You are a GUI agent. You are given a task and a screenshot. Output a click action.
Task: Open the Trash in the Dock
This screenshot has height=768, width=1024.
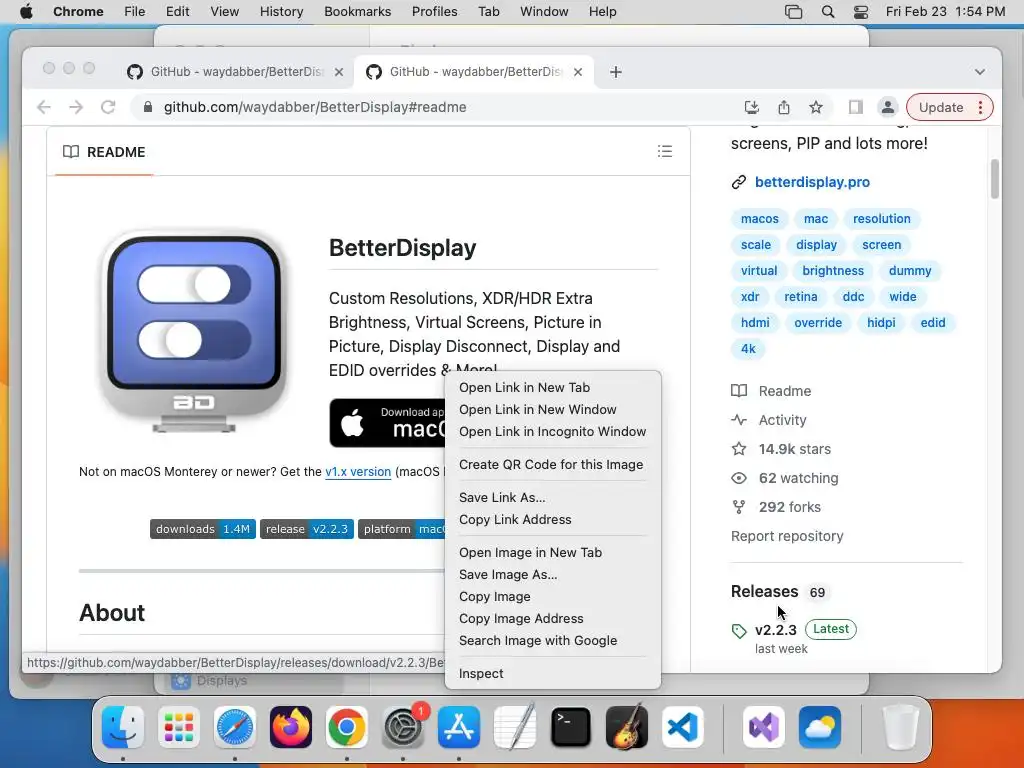[901, 727]
